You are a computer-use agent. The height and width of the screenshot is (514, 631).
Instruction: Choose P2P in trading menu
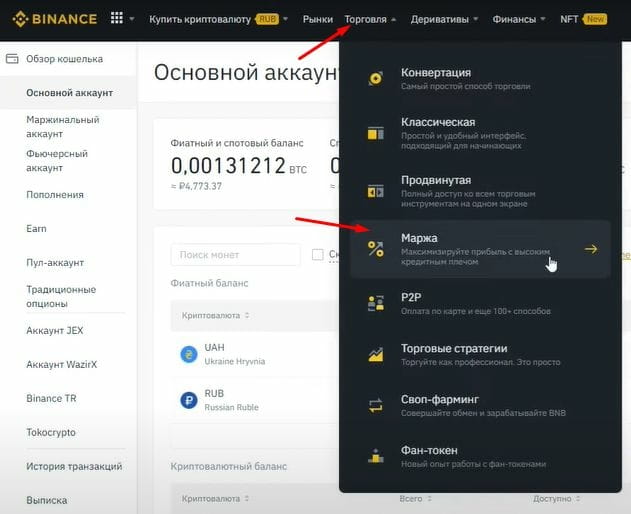480,303
